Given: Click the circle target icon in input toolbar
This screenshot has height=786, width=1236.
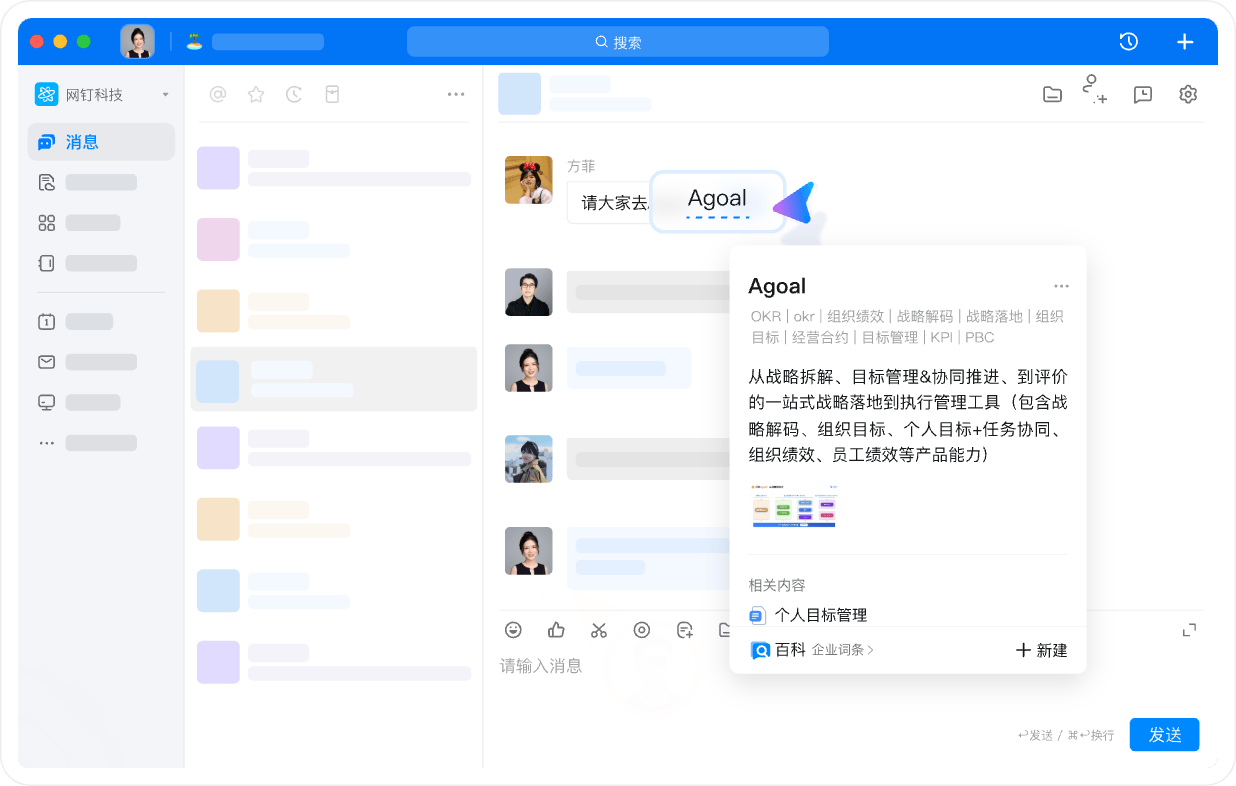Looking at the screenshot, I should pos(642,630).
